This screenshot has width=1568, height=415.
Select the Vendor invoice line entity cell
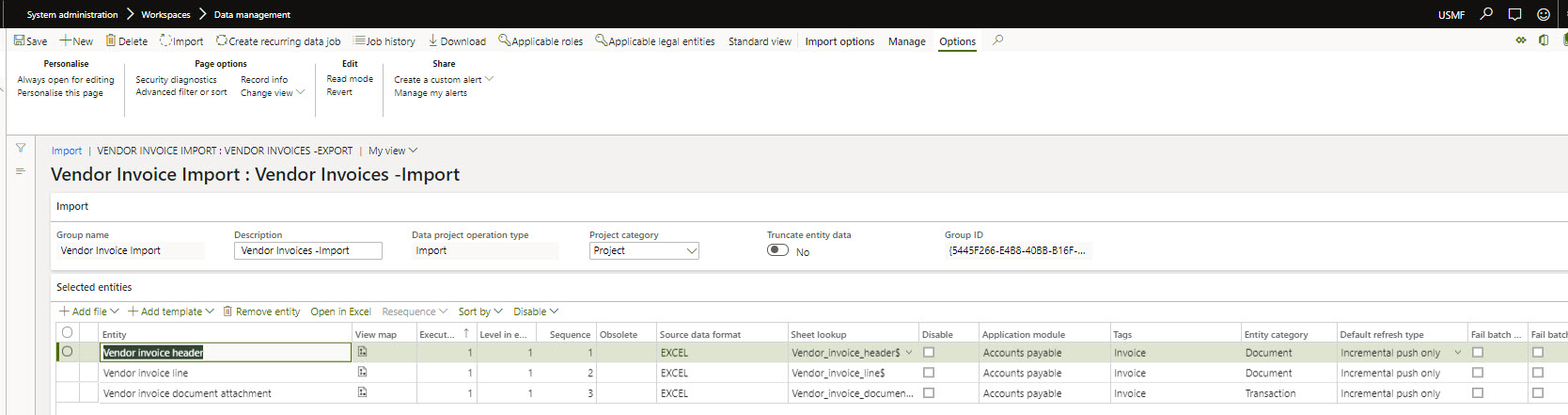click(x=226, y=373)
